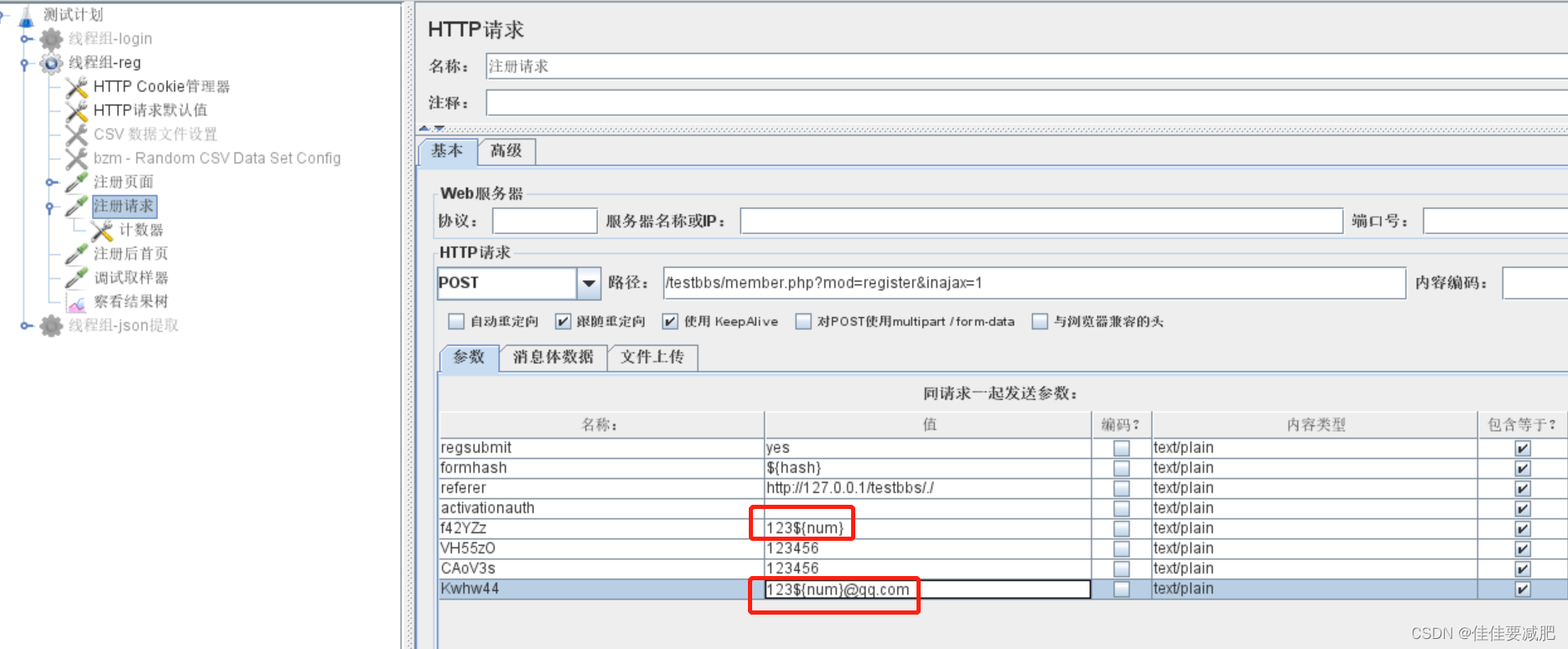
Task: Expand the 线程组-json提取 tree node
Action: pyautogui.click(x=27, y=325)
